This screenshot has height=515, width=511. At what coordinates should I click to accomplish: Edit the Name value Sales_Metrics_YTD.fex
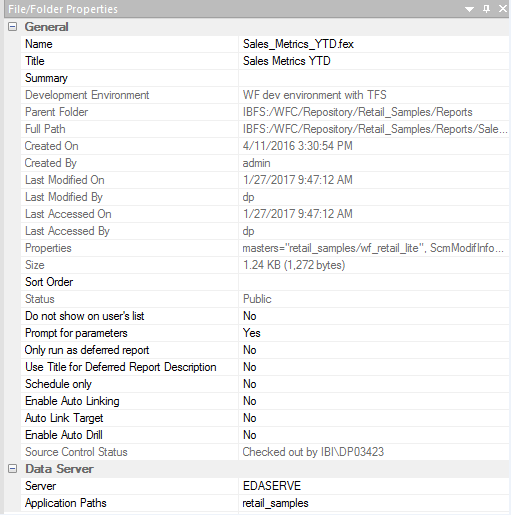374,44
